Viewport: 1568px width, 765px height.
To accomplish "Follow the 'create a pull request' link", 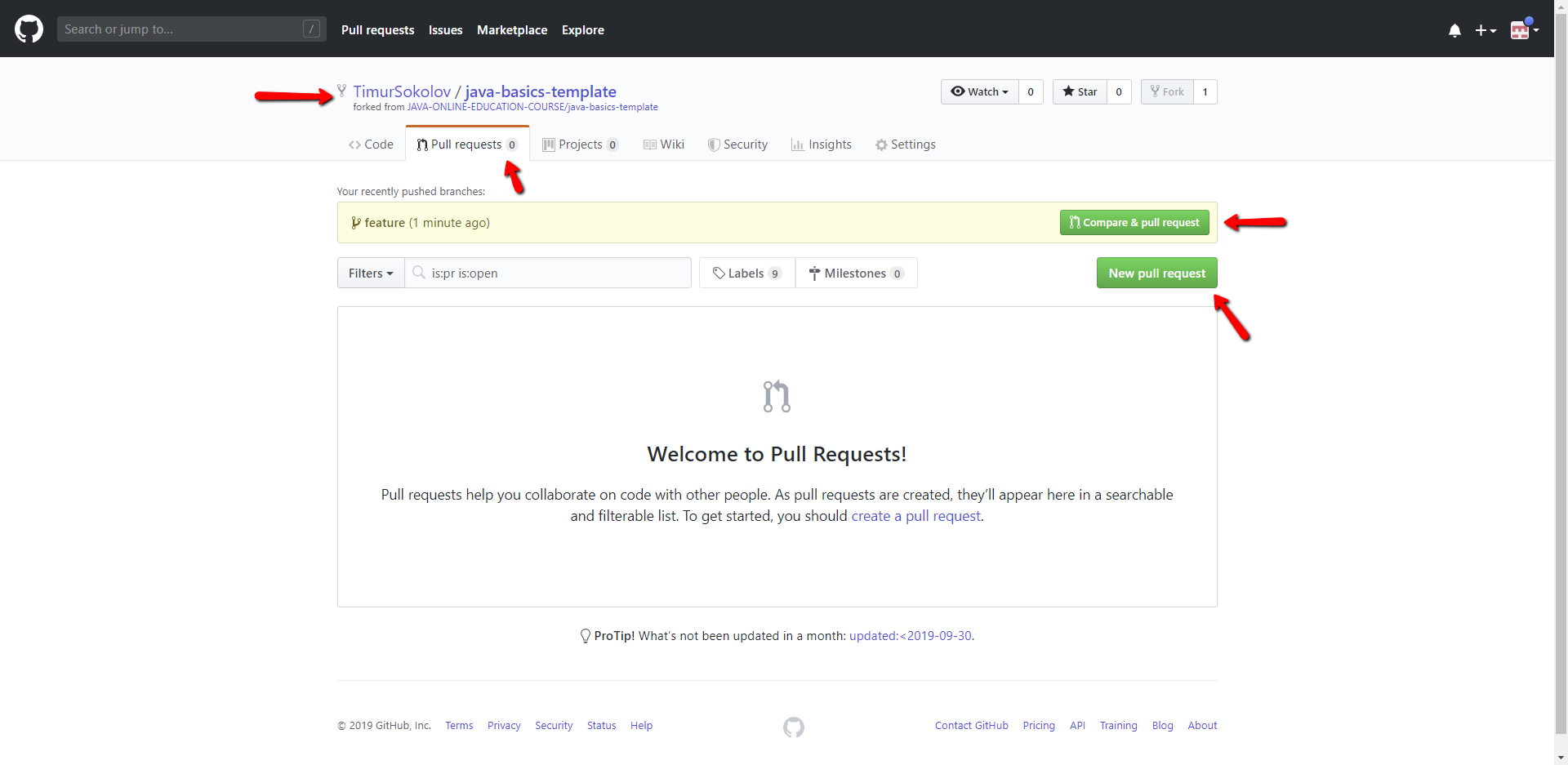I will point(915,516).
